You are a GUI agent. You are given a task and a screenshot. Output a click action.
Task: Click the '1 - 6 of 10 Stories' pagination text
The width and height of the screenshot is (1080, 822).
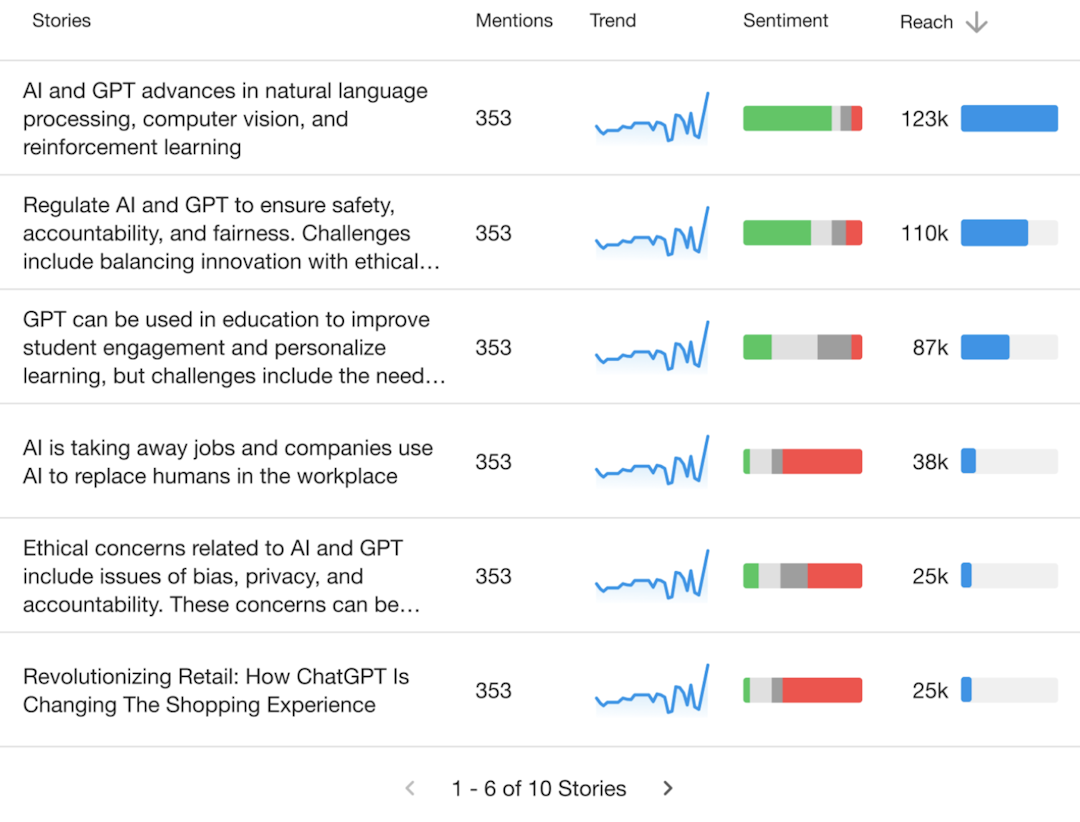(x=539, y=789)
